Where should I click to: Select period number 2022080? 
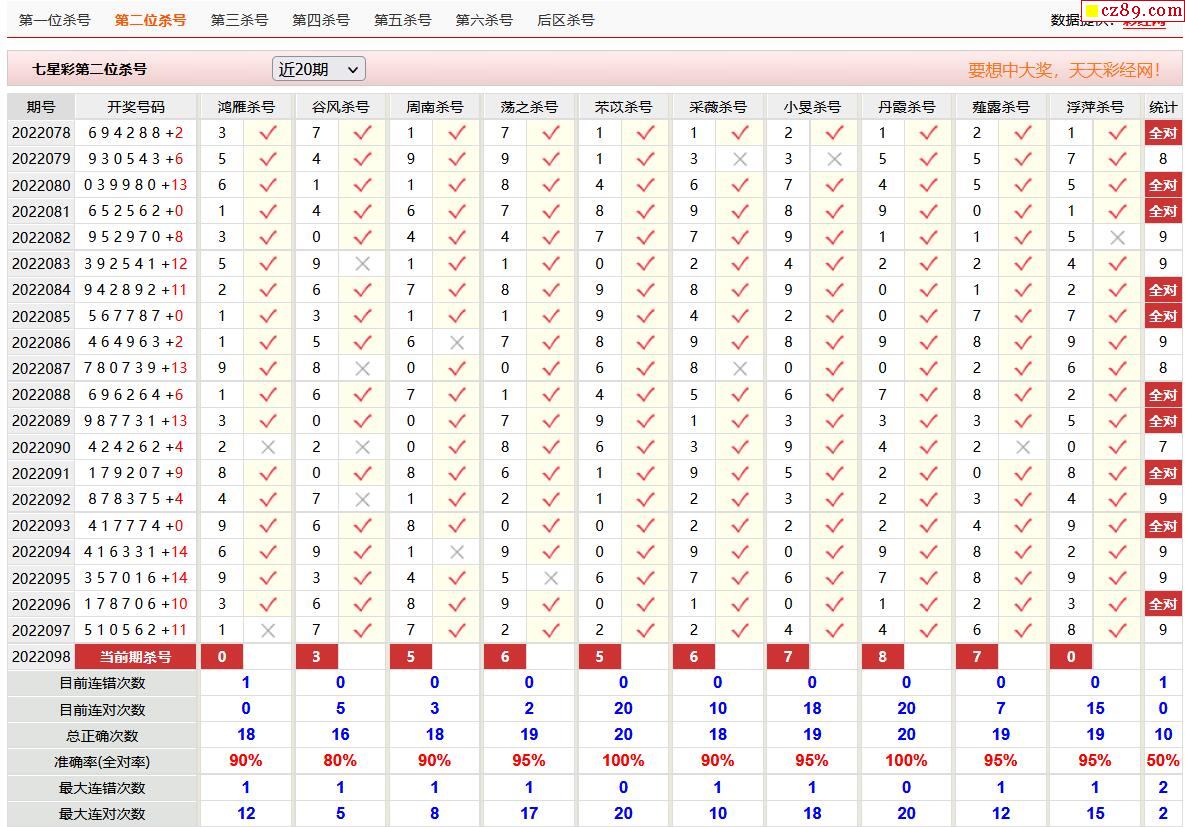(42, 185)
